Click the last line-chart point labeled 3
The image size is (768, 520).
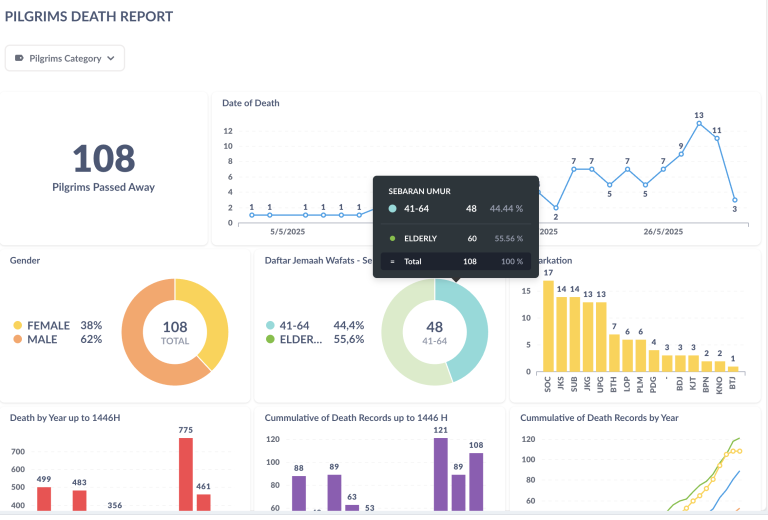click(x=735, y=200)
